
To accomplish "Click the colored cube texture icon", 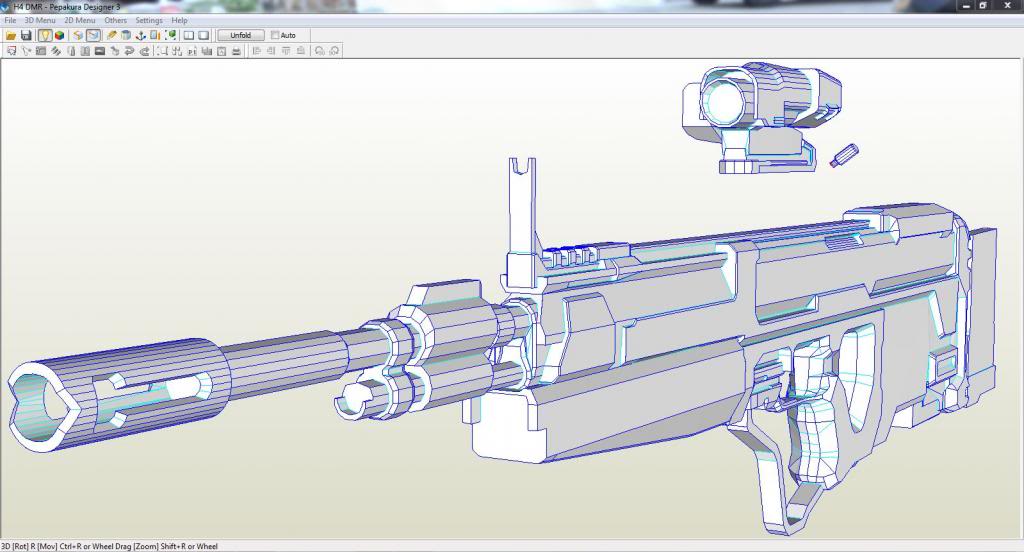I will (59, 35).
